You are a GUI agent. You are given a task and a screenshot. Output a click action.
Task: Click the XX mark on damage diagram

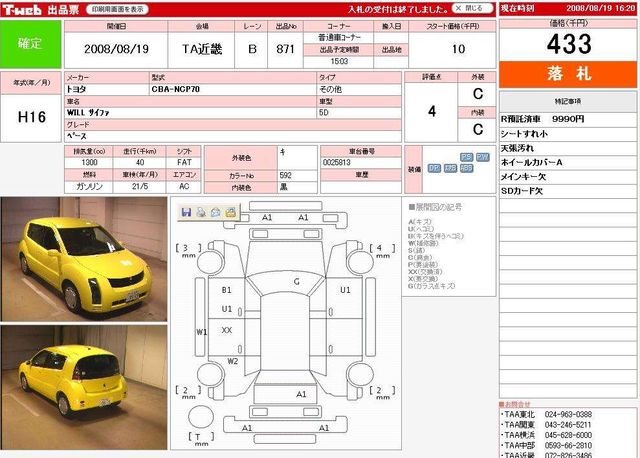[x=227, y=330]
